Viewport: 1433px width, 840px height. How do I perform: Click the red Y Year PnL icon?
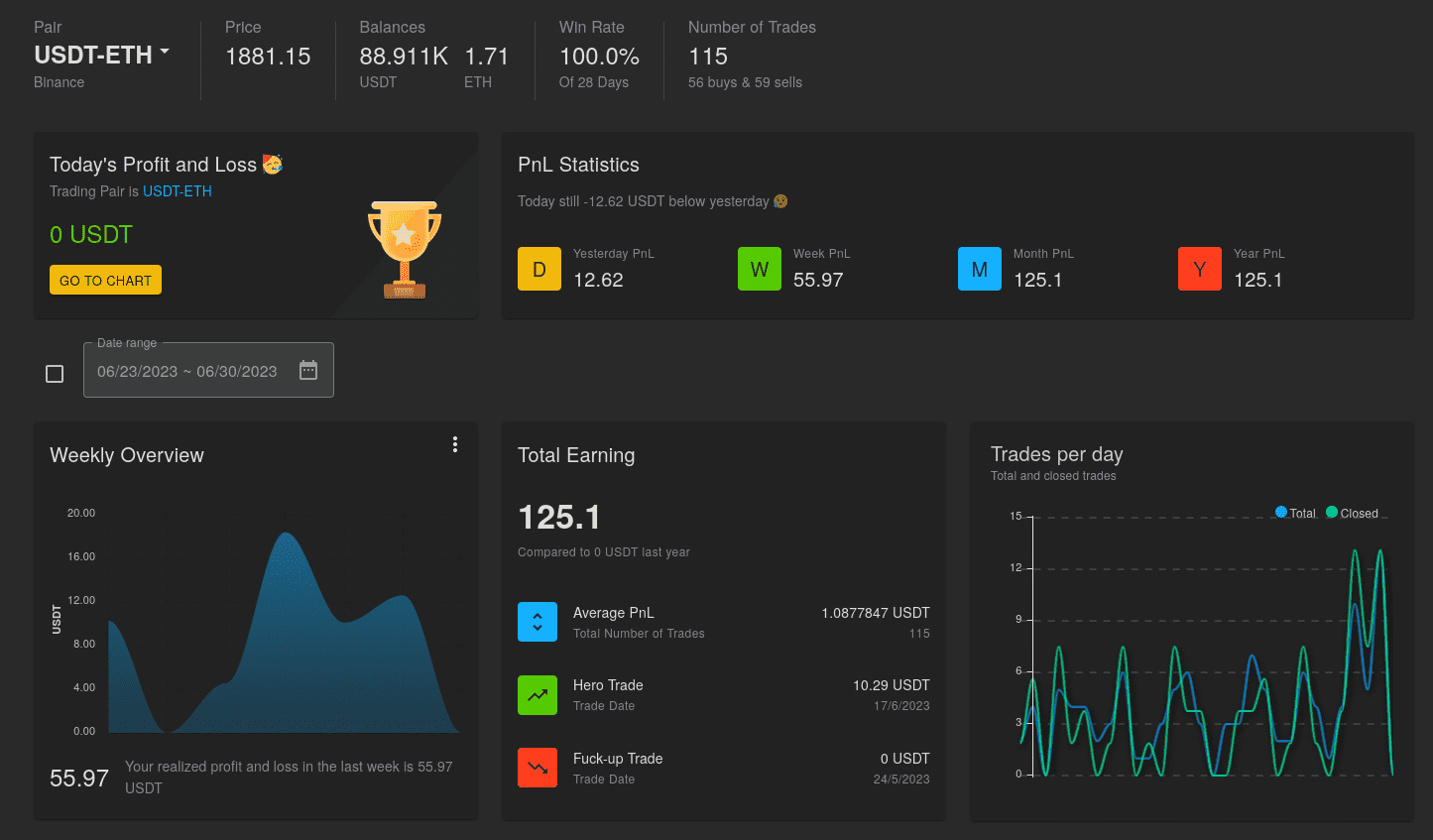1200,269
